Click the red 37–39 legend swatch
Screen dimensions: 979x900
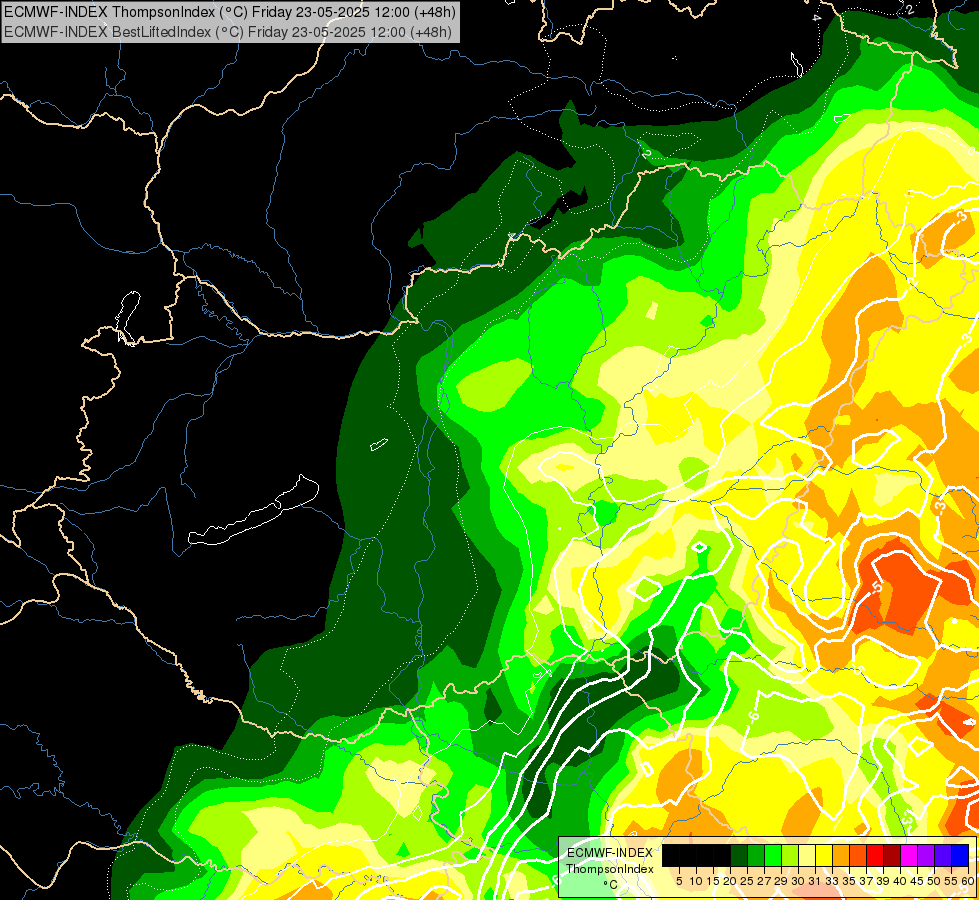point(875,855)
